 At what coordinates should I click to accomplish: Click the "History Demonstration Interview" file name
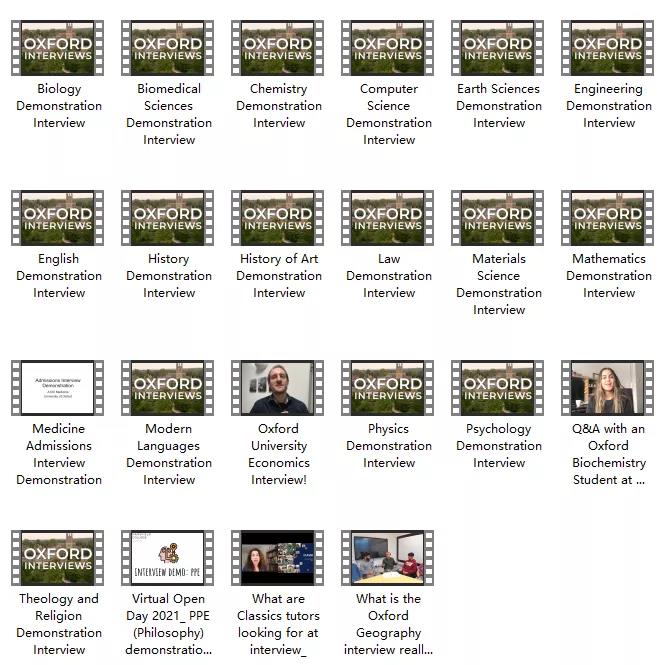pyautogui.click(x=169, y=276)
